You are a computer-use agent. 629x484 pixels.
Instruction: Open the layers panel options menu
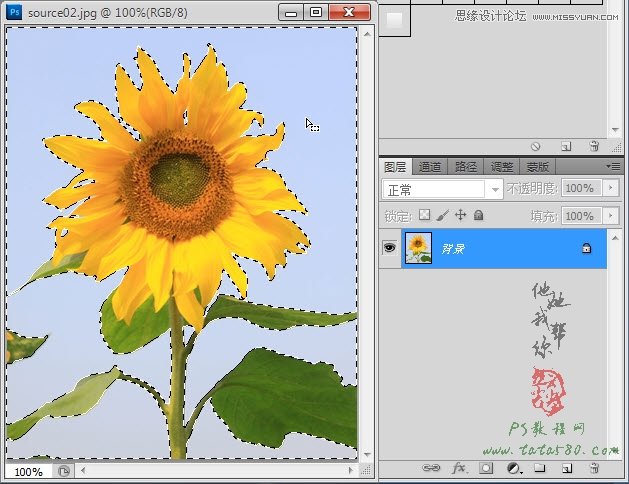(613, 166)
